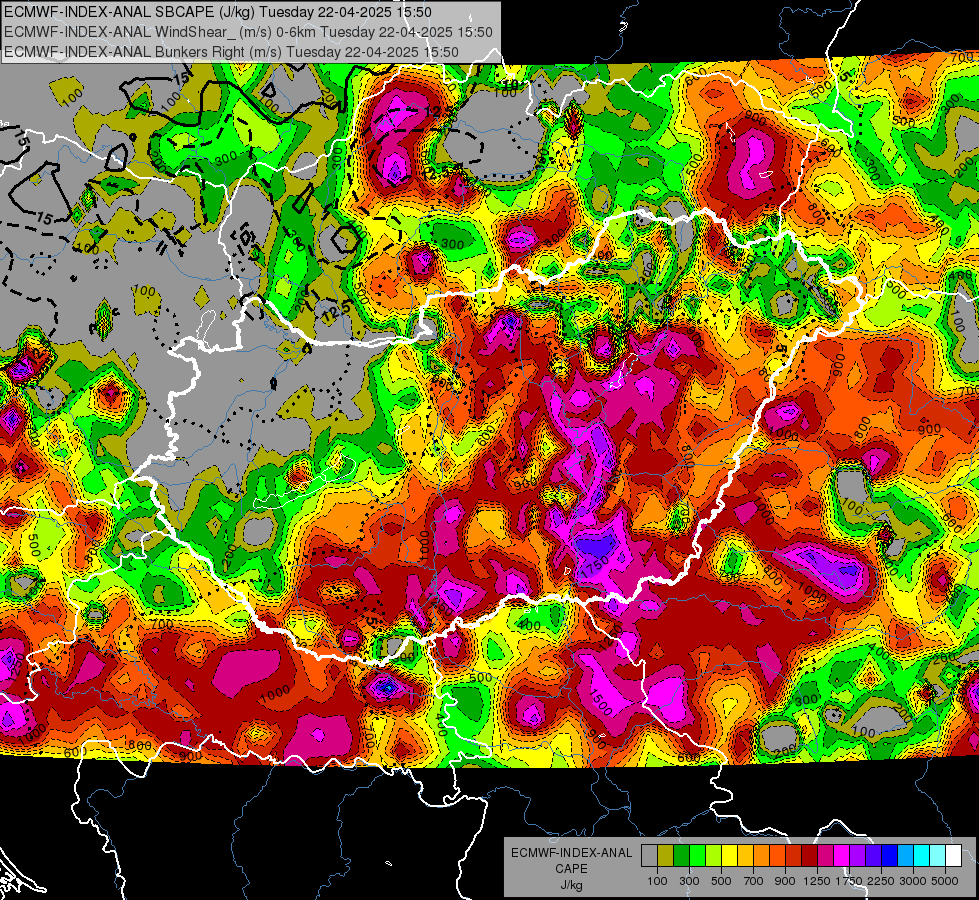Screen dimensions: 979x900
Task: Click the 1250 value under the legend bar
Action: click(817, 881)
